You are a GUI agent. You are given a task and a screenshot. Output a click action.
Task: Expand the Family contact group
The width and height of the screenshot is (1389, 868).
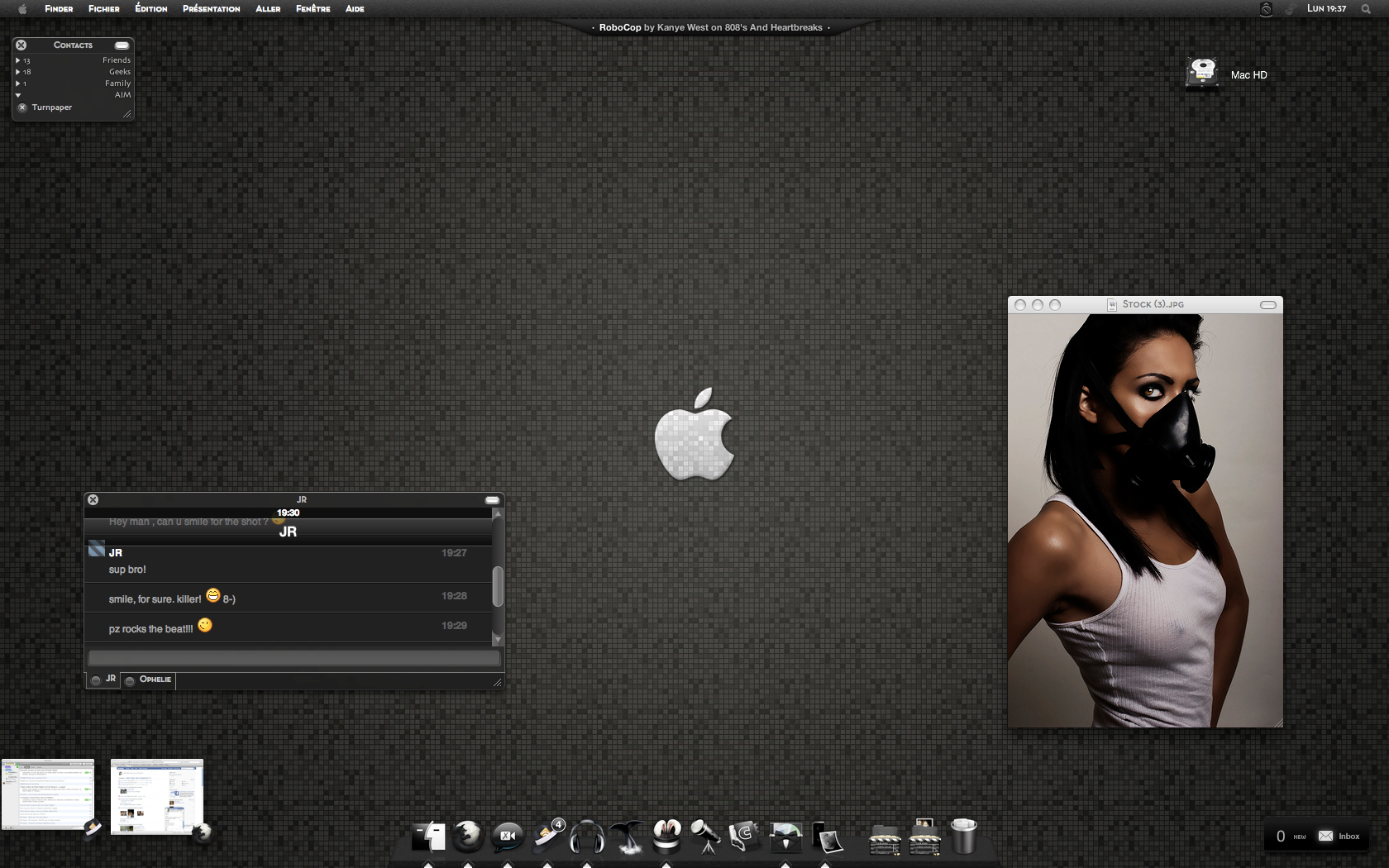(18, 83)
